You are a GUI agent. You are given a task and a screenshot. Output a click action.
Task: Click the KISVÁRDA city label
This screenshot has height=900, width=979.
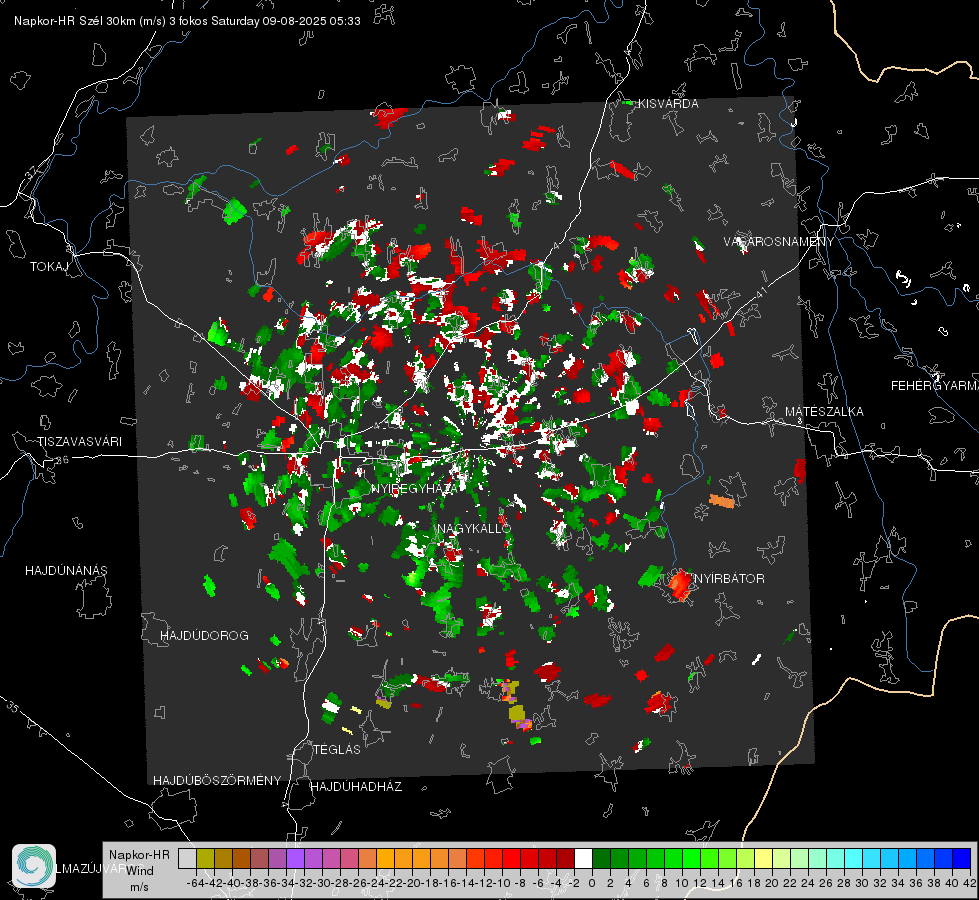668,104
